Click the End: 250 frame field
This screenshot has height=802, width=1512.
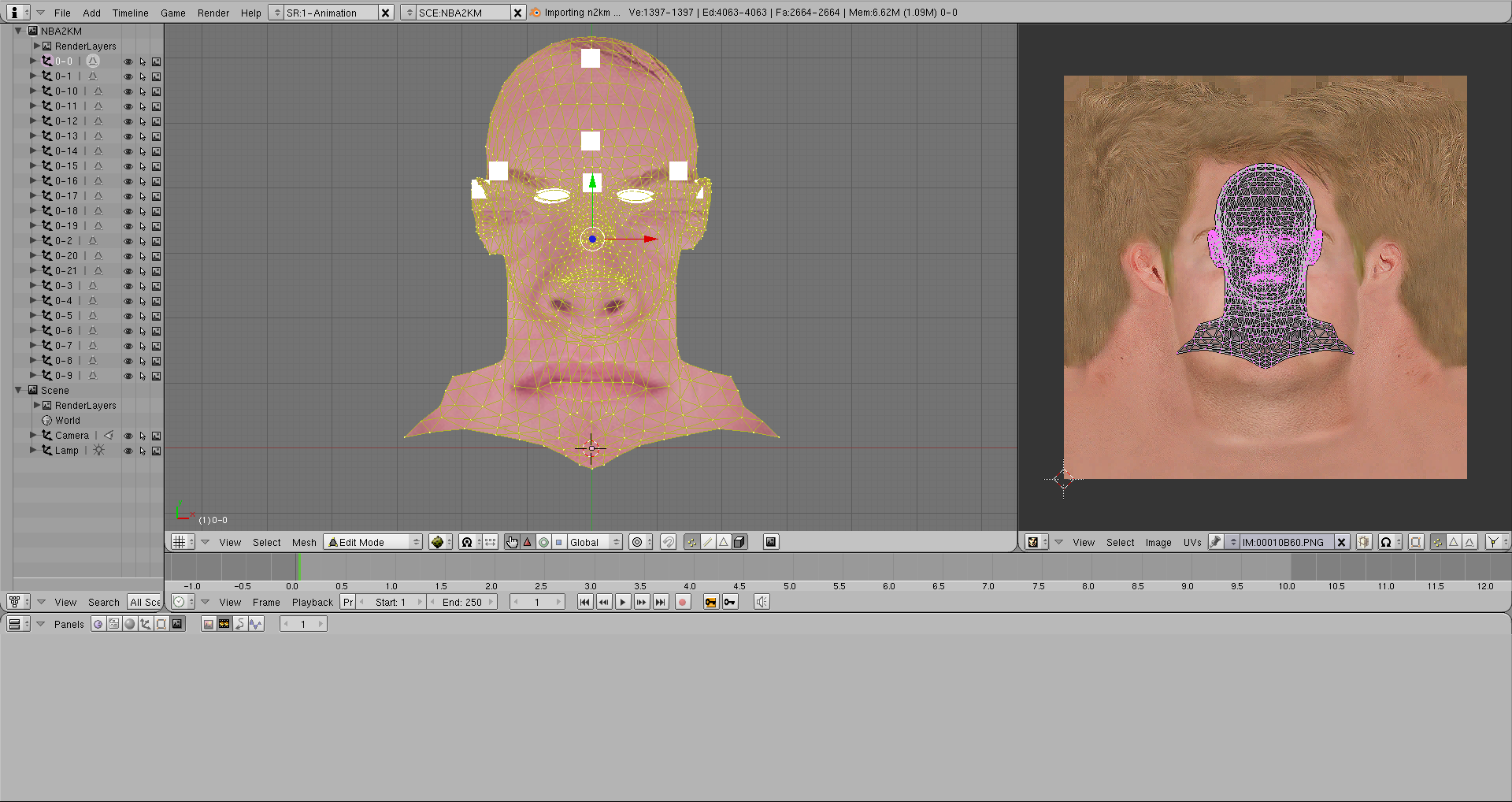coord(462,602)
